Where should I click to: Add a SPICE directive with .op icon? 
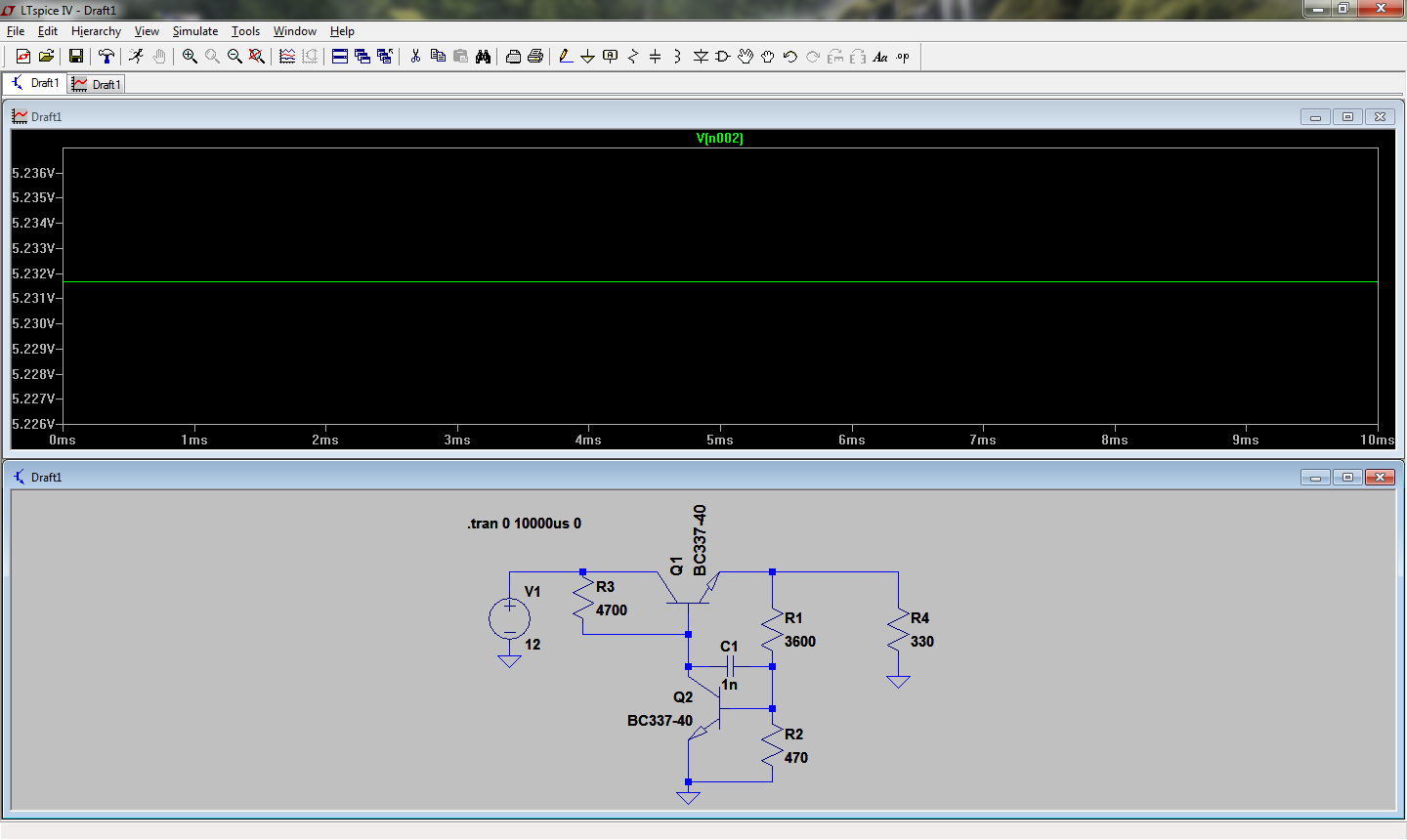click(903, 57)
